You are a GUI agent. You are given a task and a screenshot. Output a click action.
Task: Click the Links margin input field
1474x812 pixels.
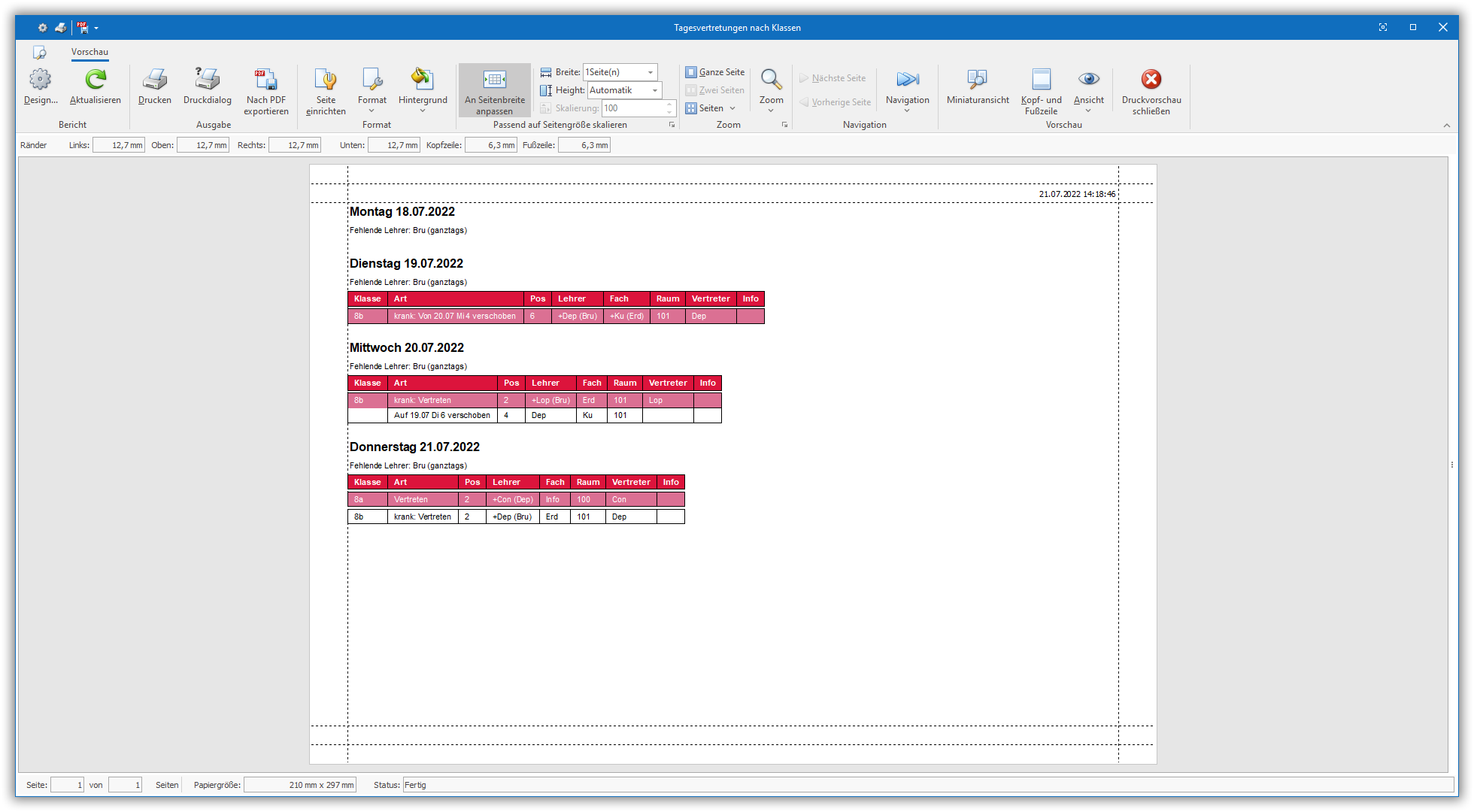(x=119, y=145)
